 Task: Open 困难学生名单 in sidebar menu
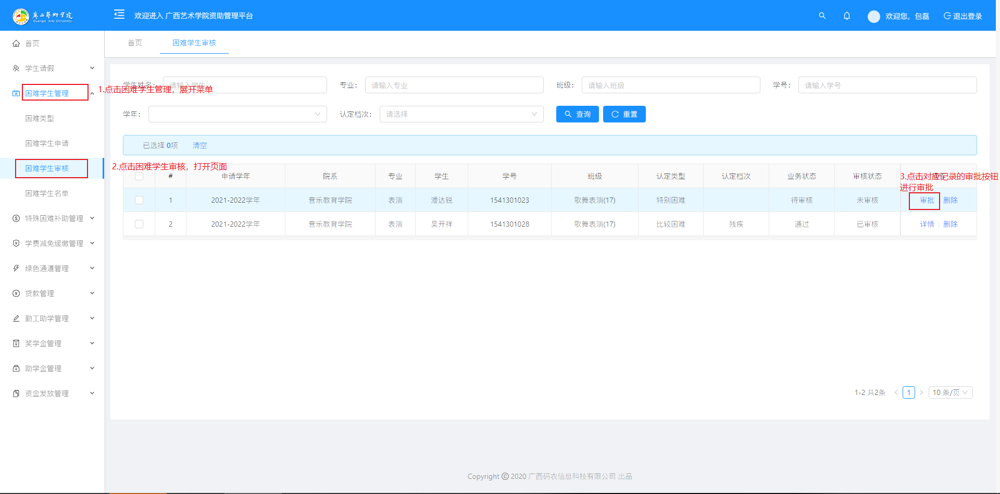47,193
